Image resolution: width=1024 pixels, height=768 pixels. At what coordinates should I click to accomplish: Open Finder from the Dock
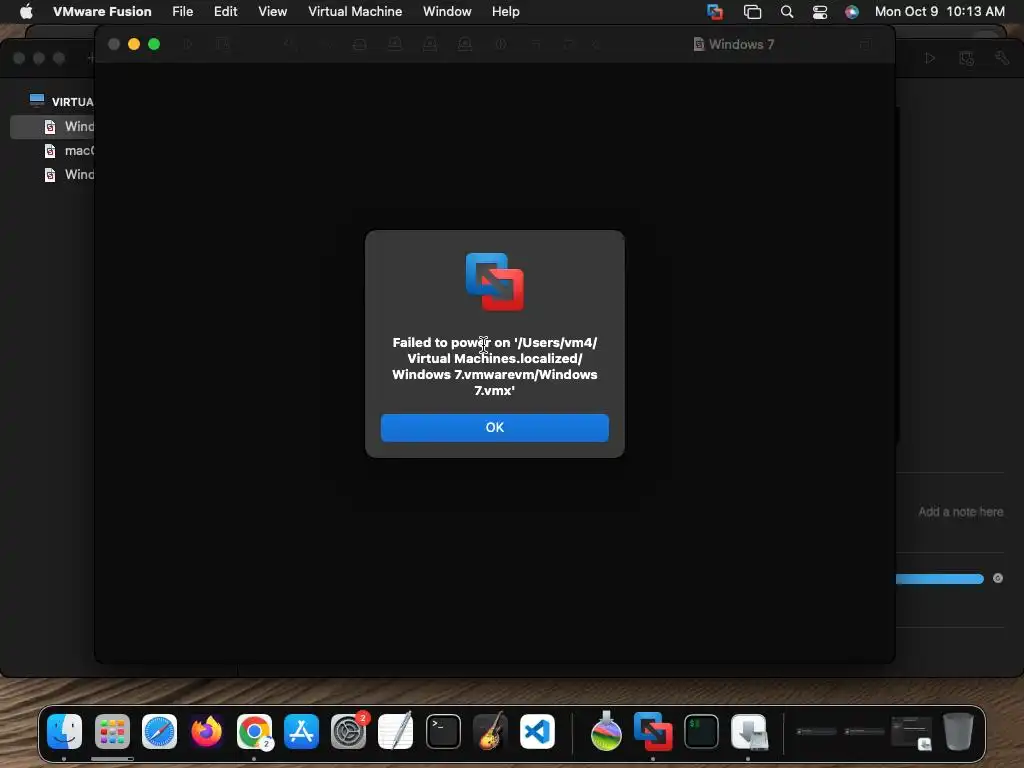click(65, 731)
